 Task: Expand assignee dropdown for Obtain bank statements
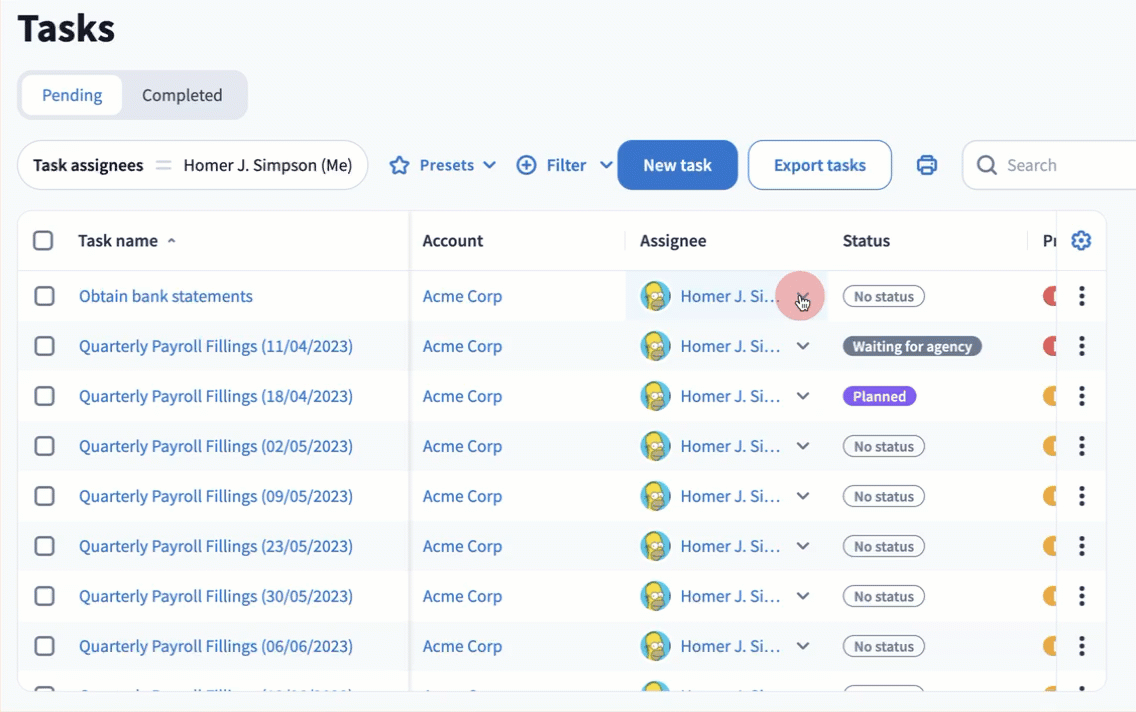[x=802, y=297]
